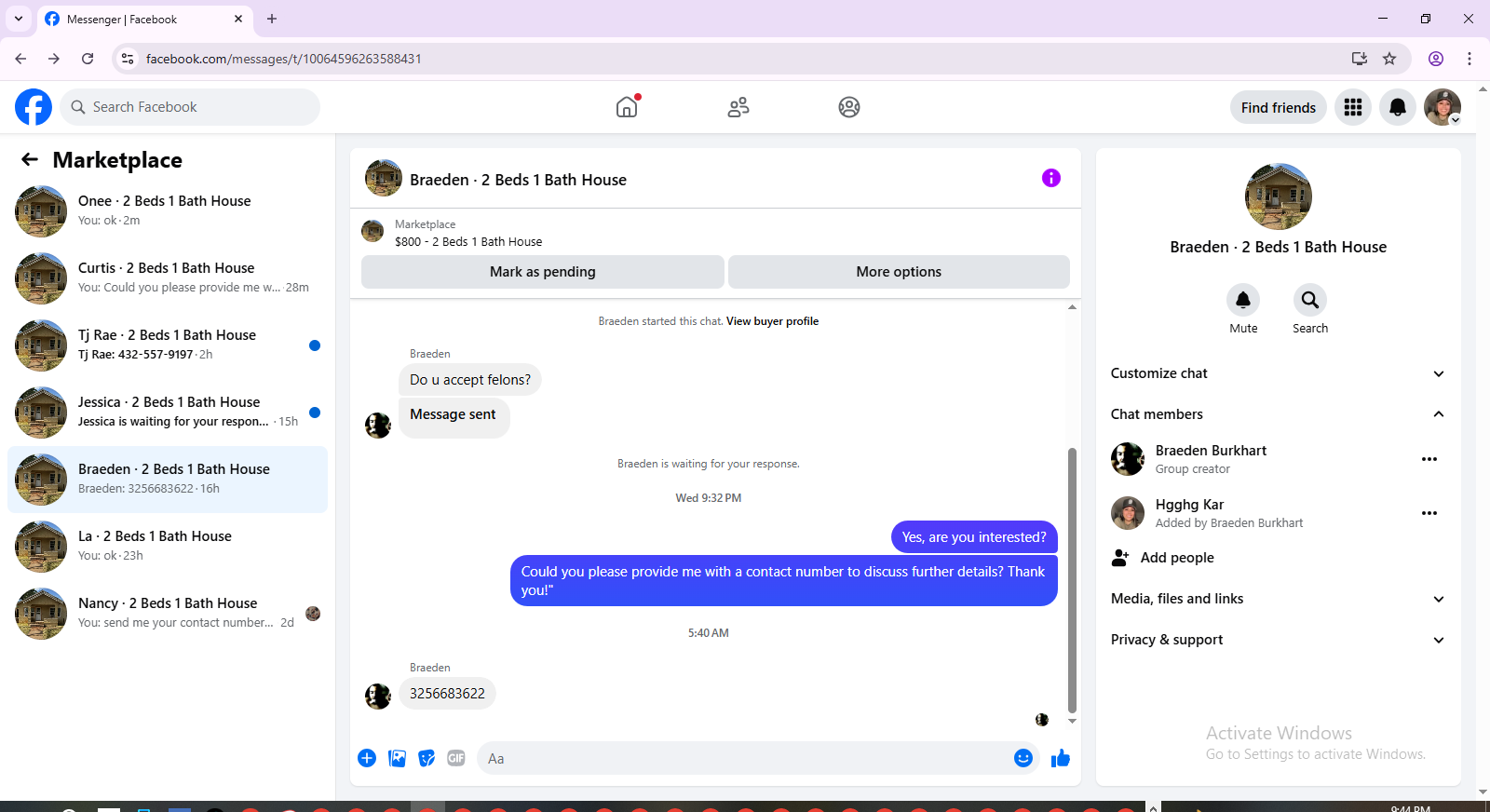Open the Facebook menu grid icon
This screenshot has width=1490, height=812.
tap(1353, 107)
